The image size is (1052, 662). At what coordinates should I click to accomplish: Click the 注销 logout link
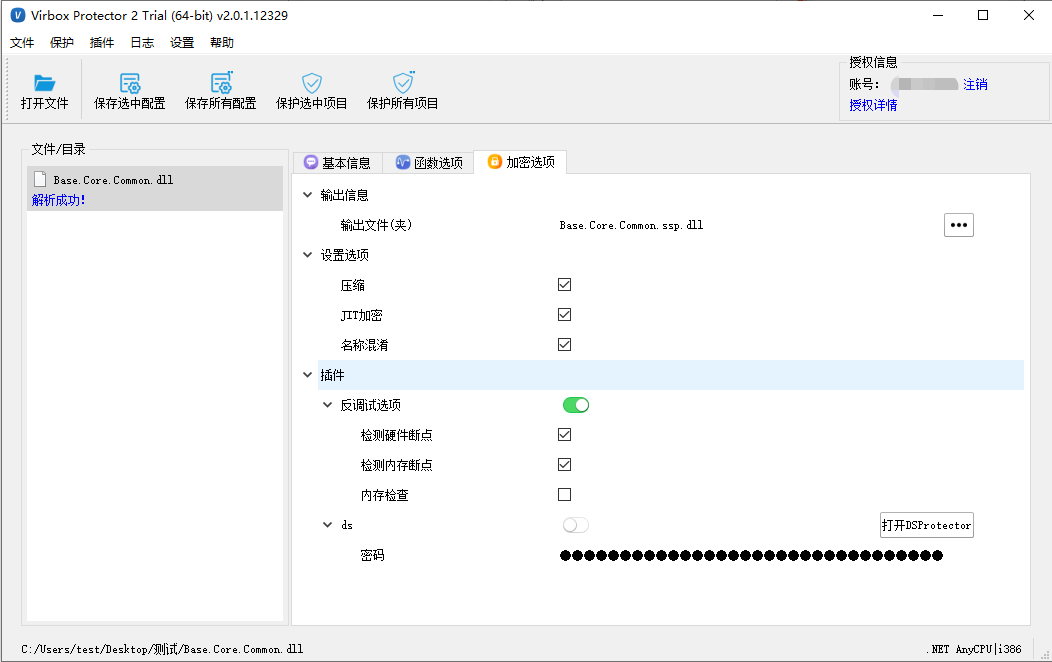click(x=976, y=85)
